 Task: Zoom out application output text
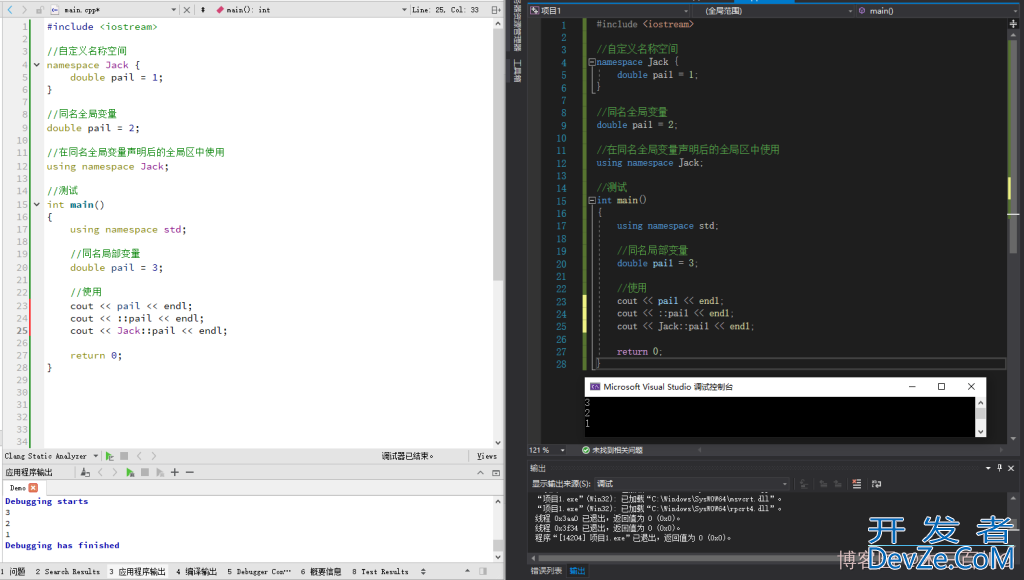(189, 472)
